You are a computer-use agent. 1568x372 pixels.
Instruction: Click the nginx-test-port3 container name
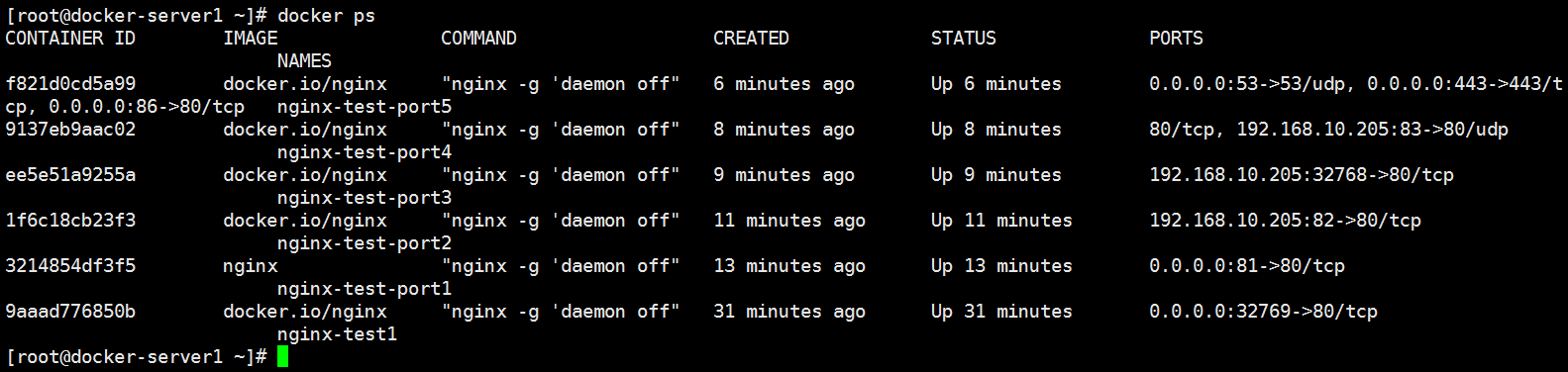[x=365, y=198]
